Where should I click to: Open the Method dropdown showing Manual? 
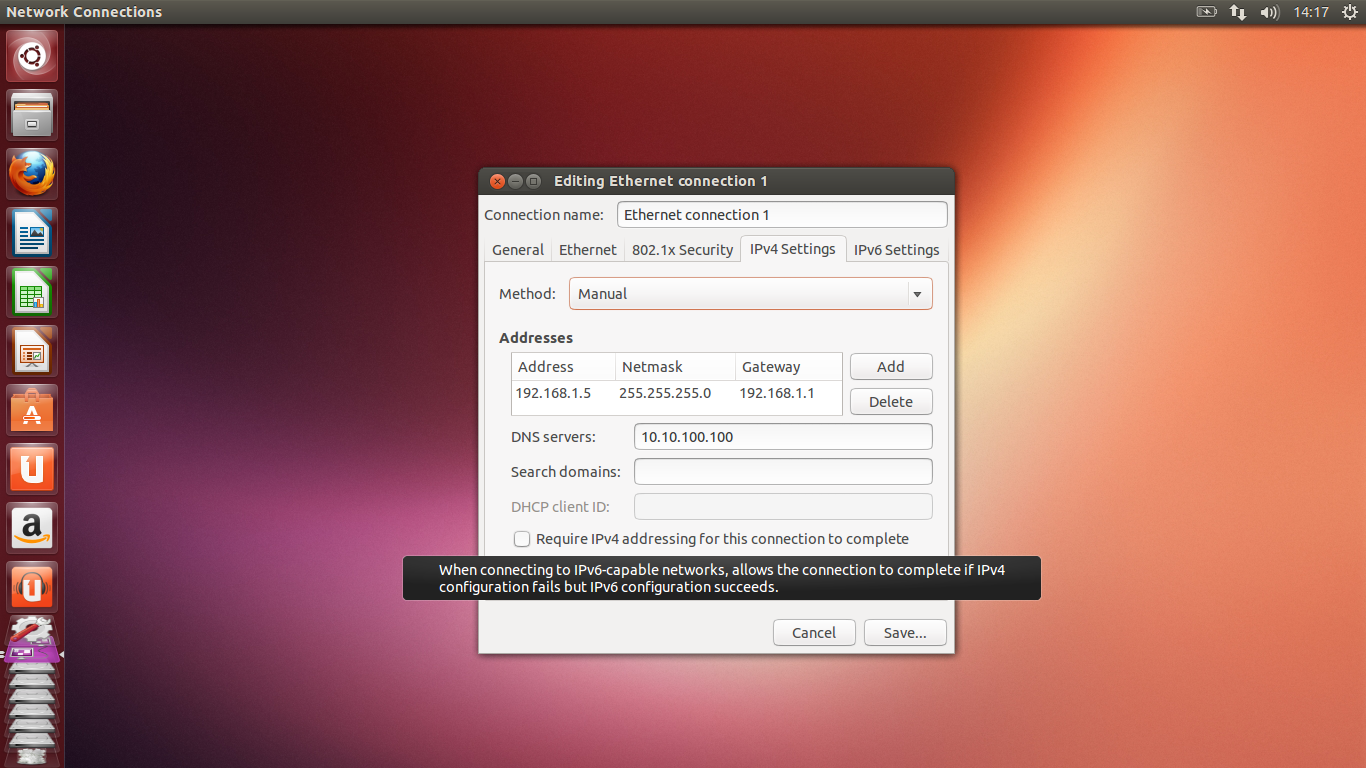click(750, 293)
